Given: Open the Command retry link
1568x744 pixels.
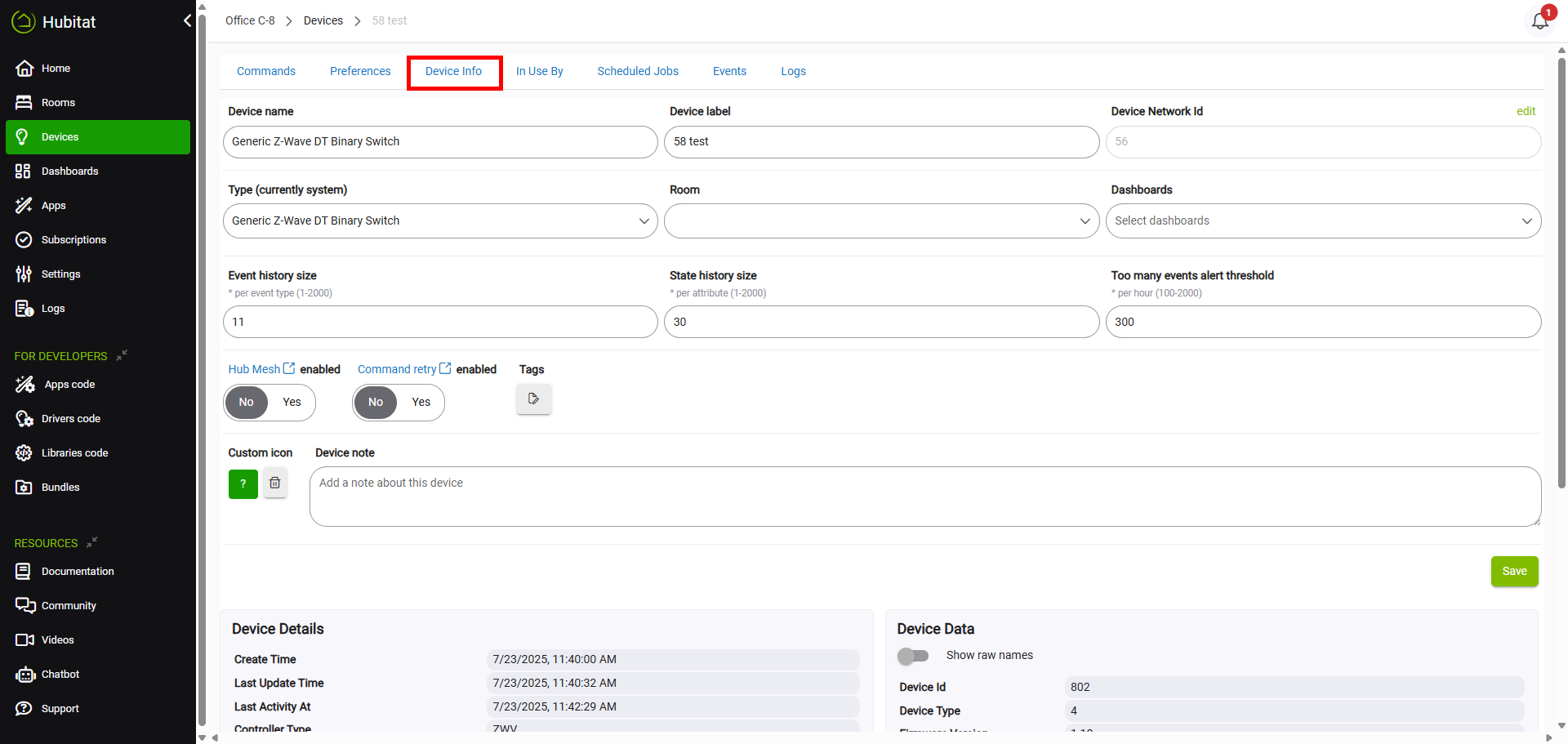Looking at the screenshot, I should click(397, 370).
